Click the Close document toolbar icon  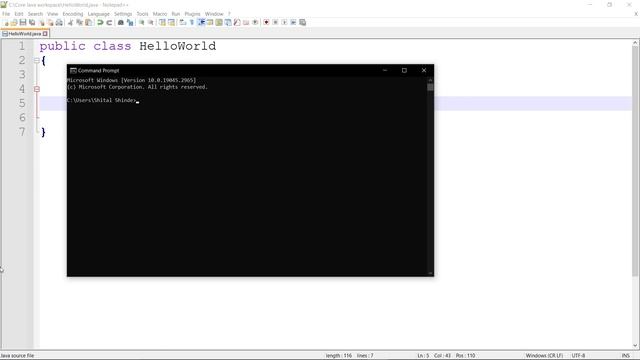[42, 22]
